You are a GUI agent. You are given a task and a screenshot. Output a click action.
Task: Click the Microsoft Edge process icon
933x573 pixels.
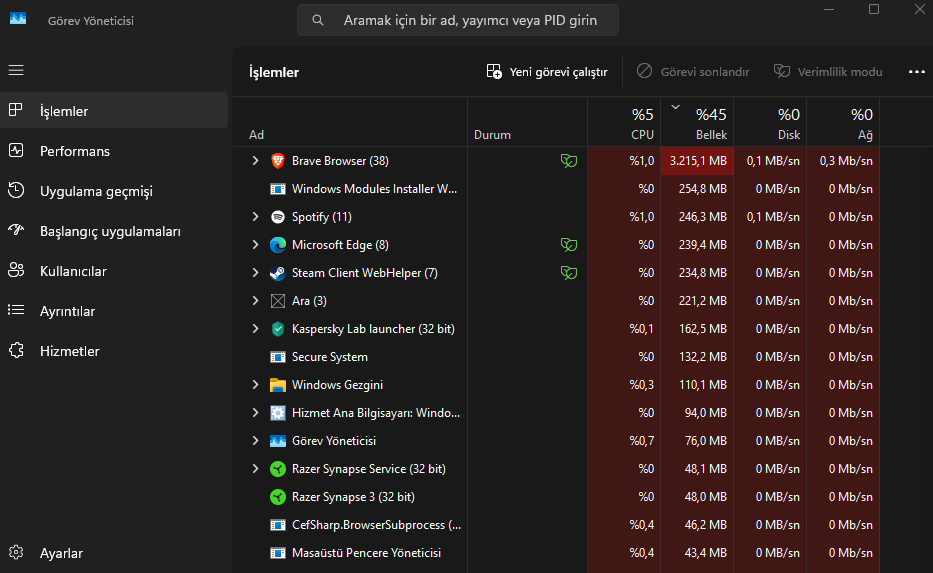[278, 245]
